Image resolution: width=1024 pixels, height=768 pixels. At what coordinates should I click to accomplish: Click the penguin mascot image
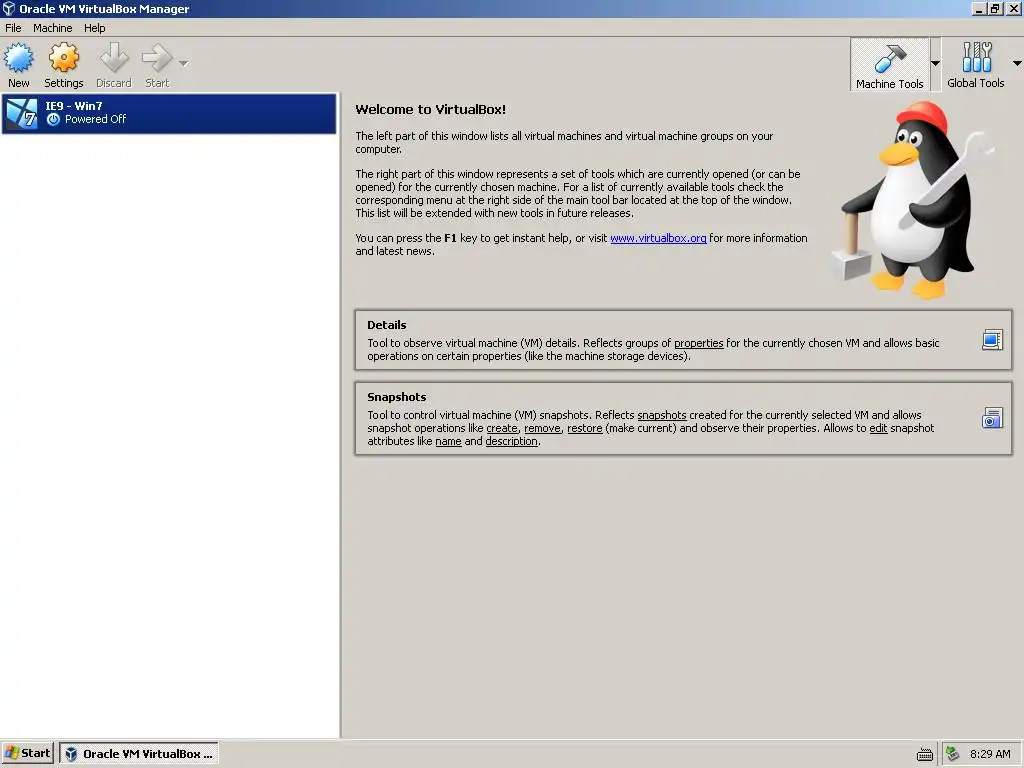coord(913,200)
